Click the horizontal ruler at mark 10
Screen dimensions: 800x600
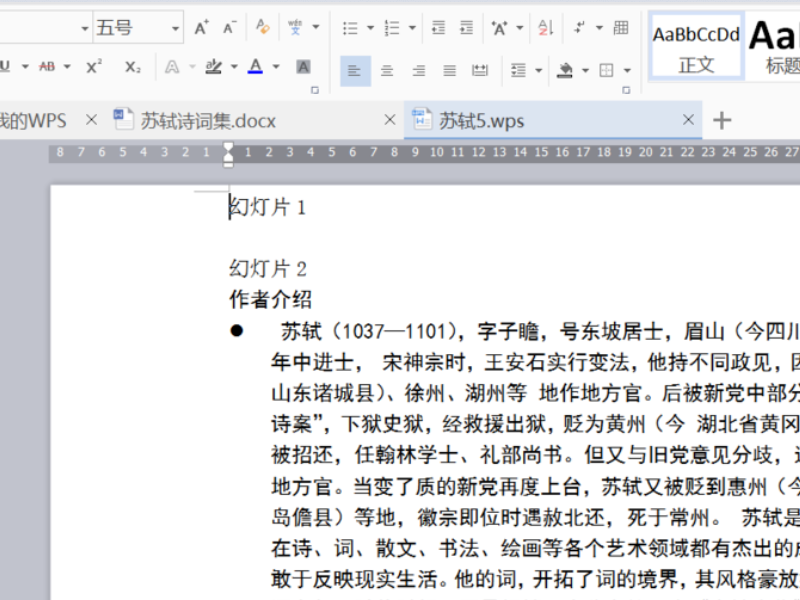437,152
